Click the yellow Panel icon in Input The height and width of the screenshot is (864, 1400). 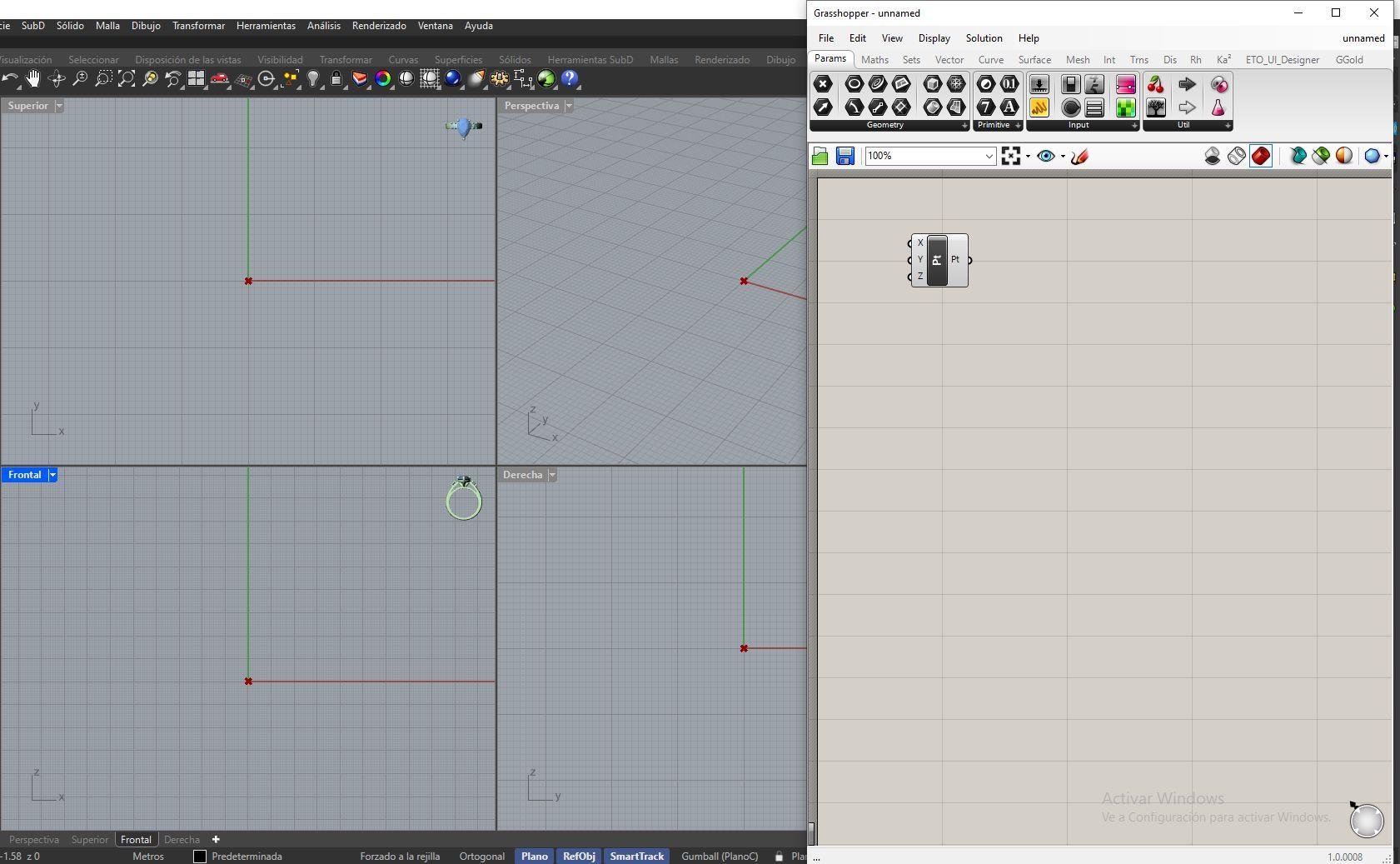1039,107
